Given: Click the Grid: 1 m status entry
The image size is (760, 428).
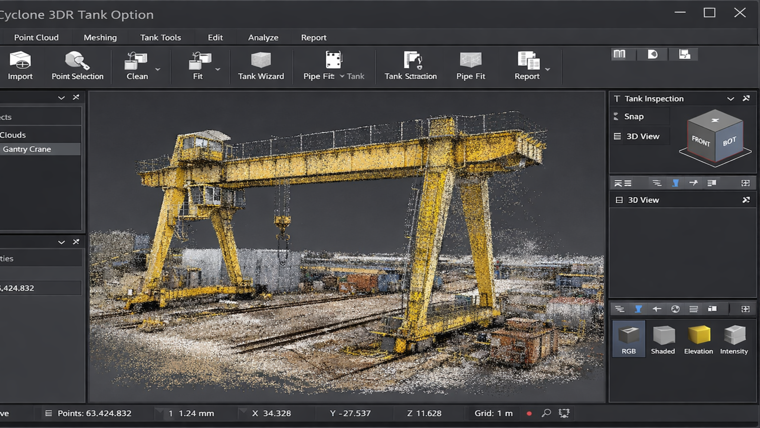Looking at the screenshot, I should click(x=493, y=413).
